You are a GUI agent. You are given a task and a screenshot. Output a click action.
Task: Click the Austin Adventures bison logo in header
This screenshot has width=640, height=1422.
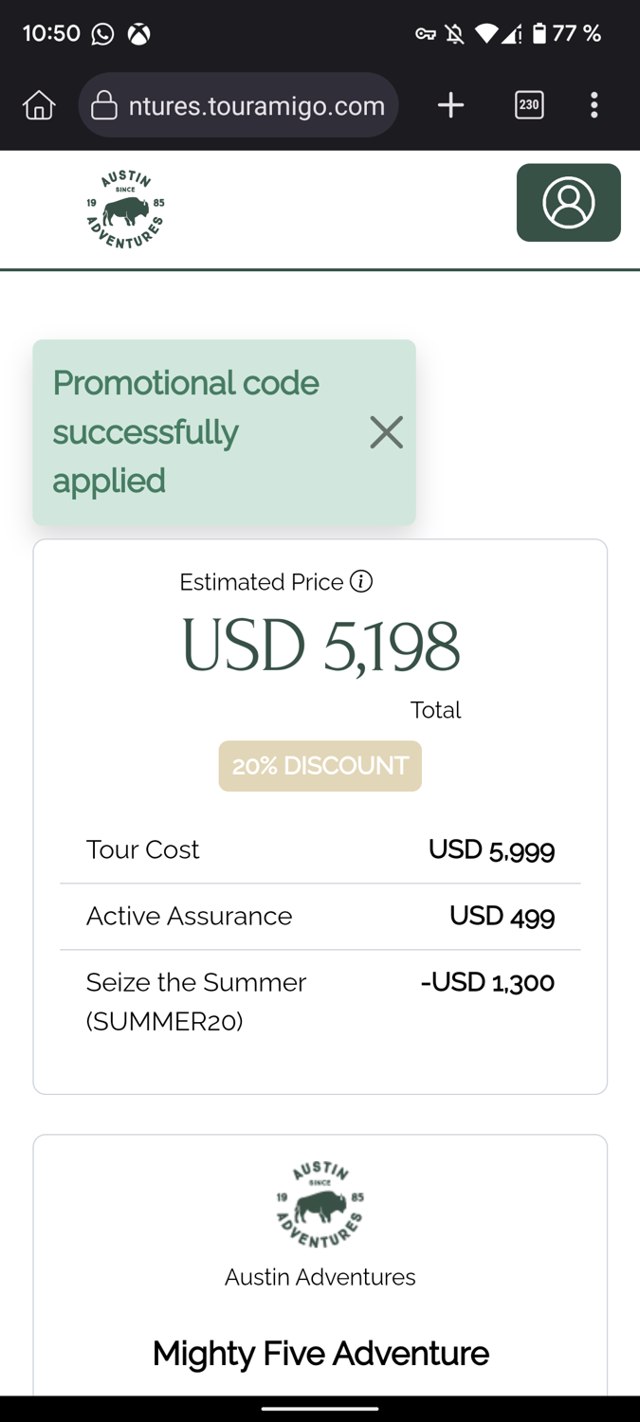[126, 210]
